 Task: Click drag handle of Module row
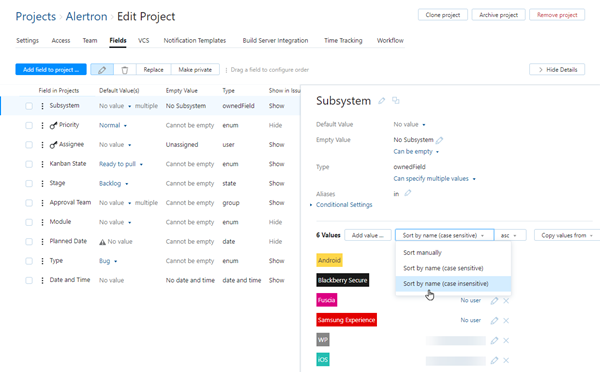tap(42, 222)
